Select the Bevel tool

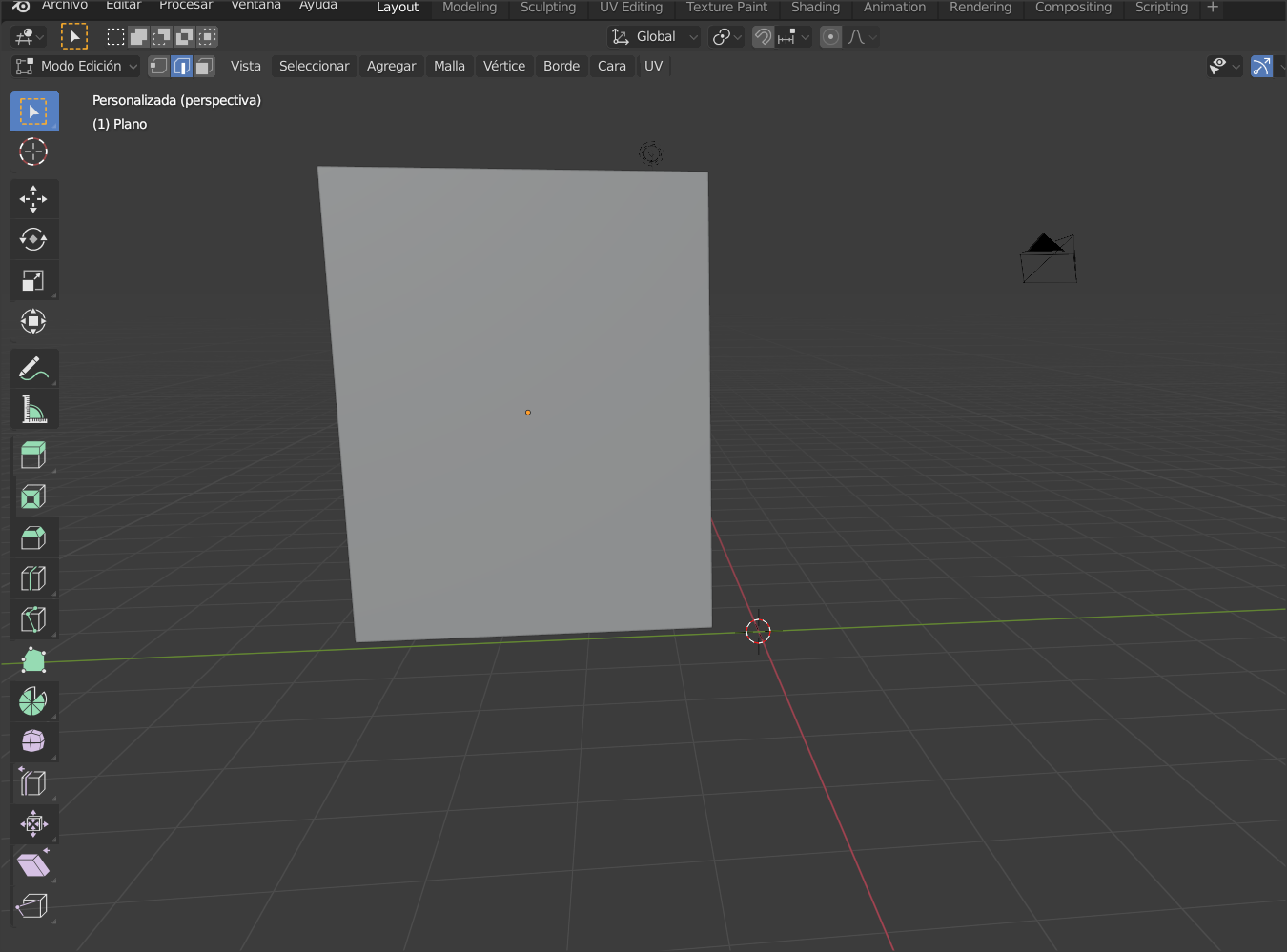click(34, 538)
